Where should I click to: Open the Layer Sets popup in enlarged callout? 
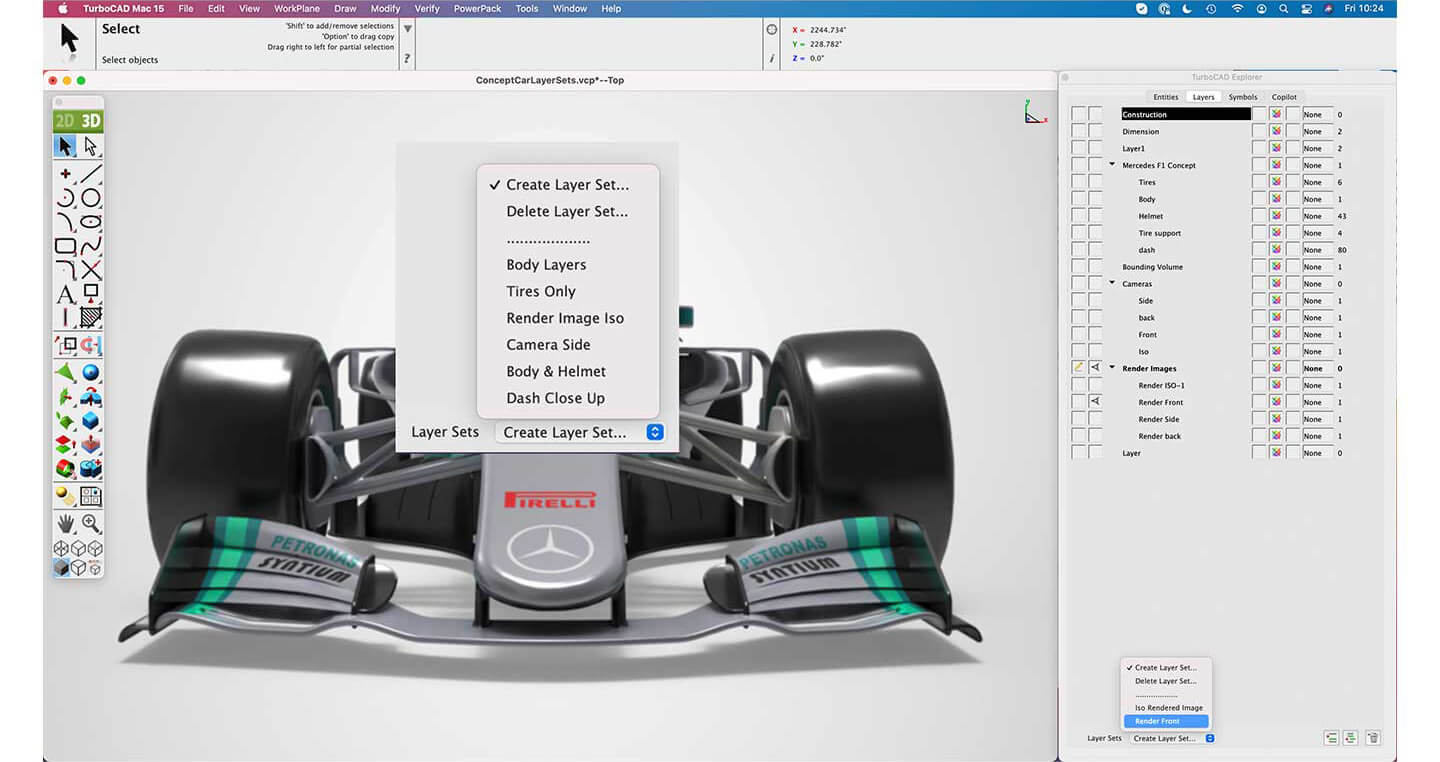[x=580, y=432]
